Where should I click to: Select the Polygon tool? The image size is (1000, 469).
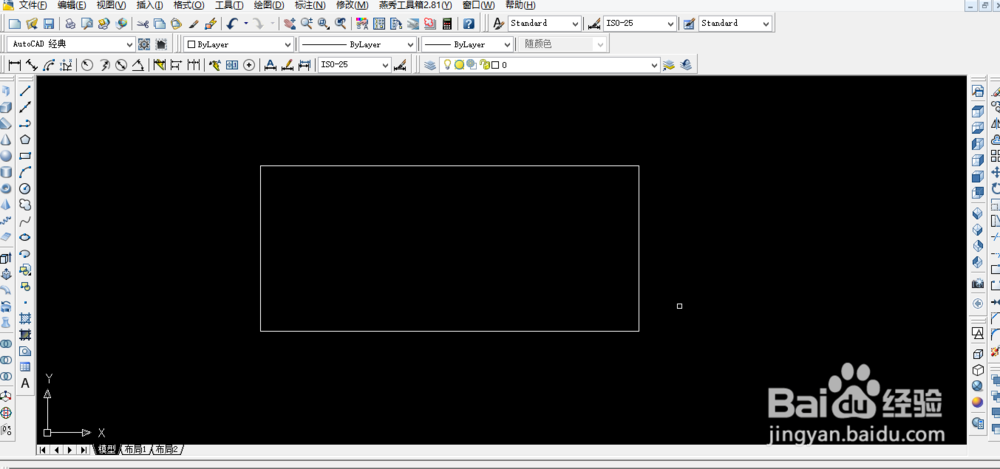pos(26,140)
